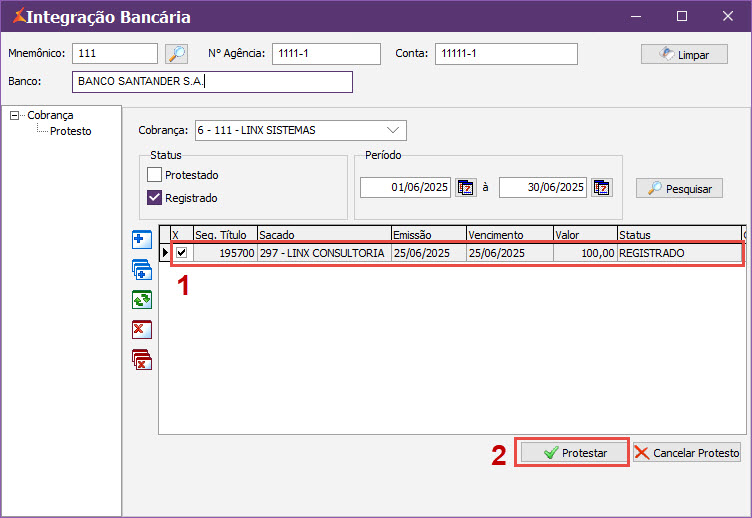Click the Valor column header
Screen dimensions: 752x518
coord(586,235)
